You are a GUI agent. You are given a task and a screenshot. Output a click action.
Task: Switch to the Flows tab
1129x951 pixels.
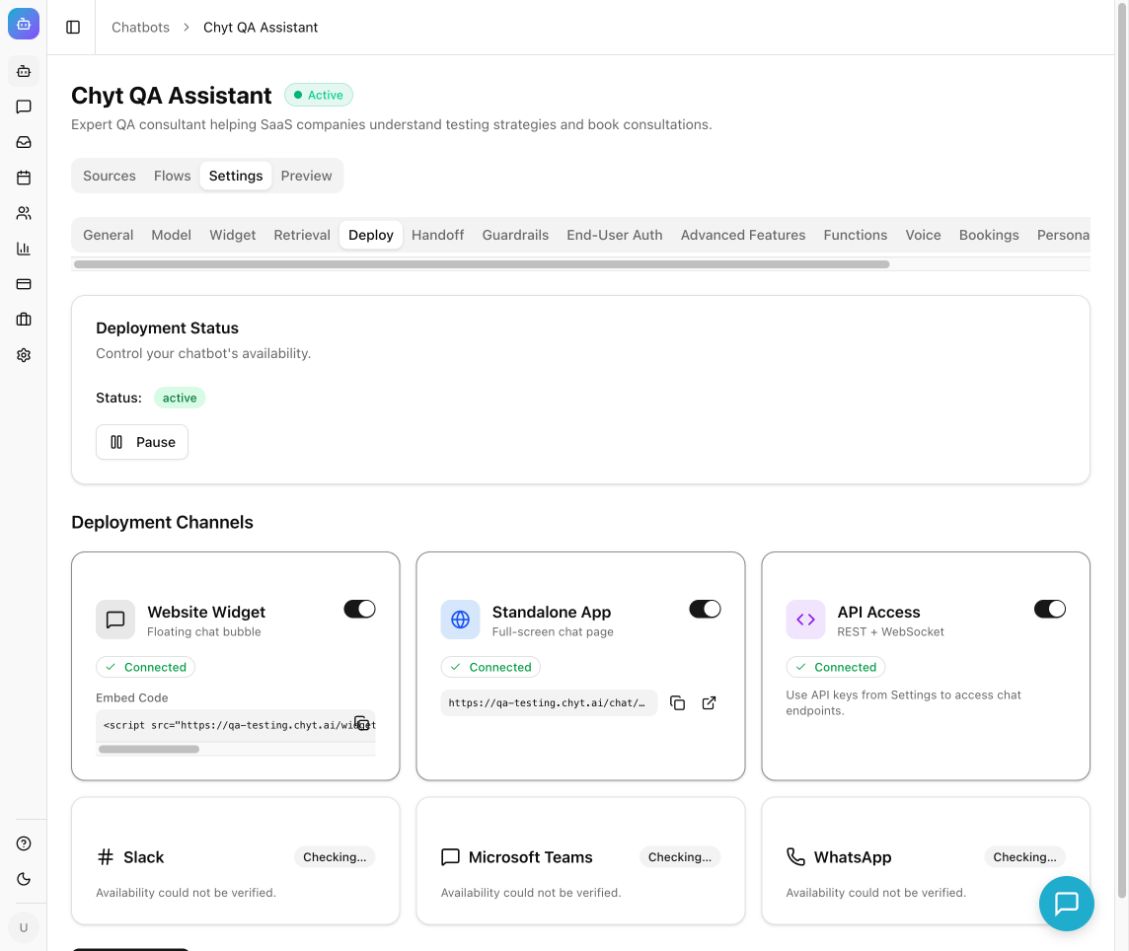point(172,176)
